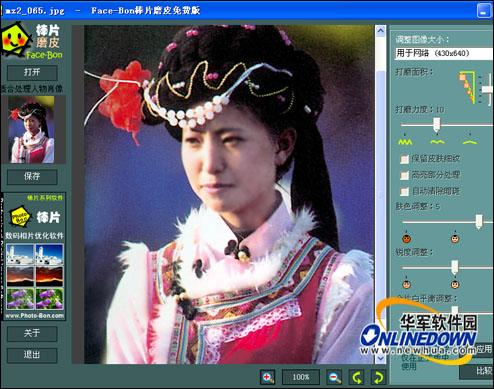
Task: Click the polish area diagram icon
Action: (x=467, y=87)
